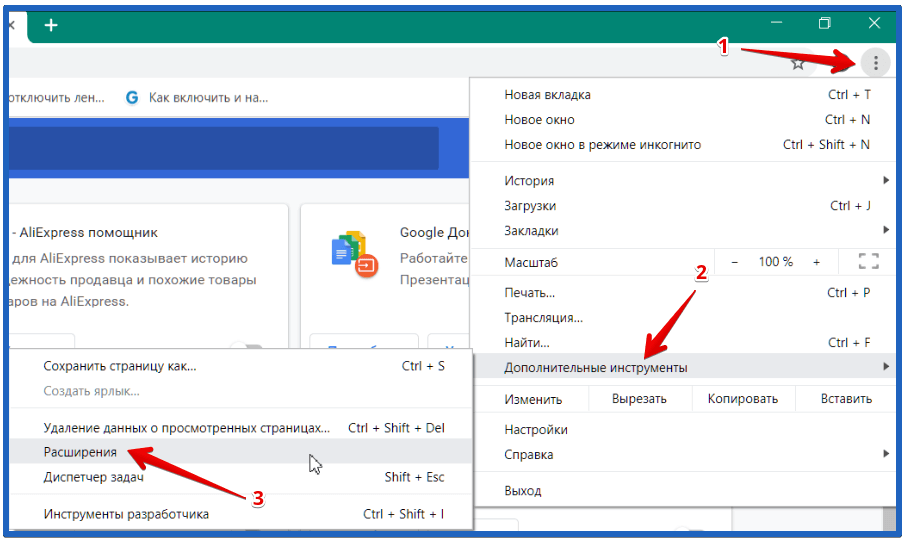Expand 'Дополнительные инструменты' submenu
Image resolution: width=907 pixels, height=541 pixels.
[x=685, y=367]
